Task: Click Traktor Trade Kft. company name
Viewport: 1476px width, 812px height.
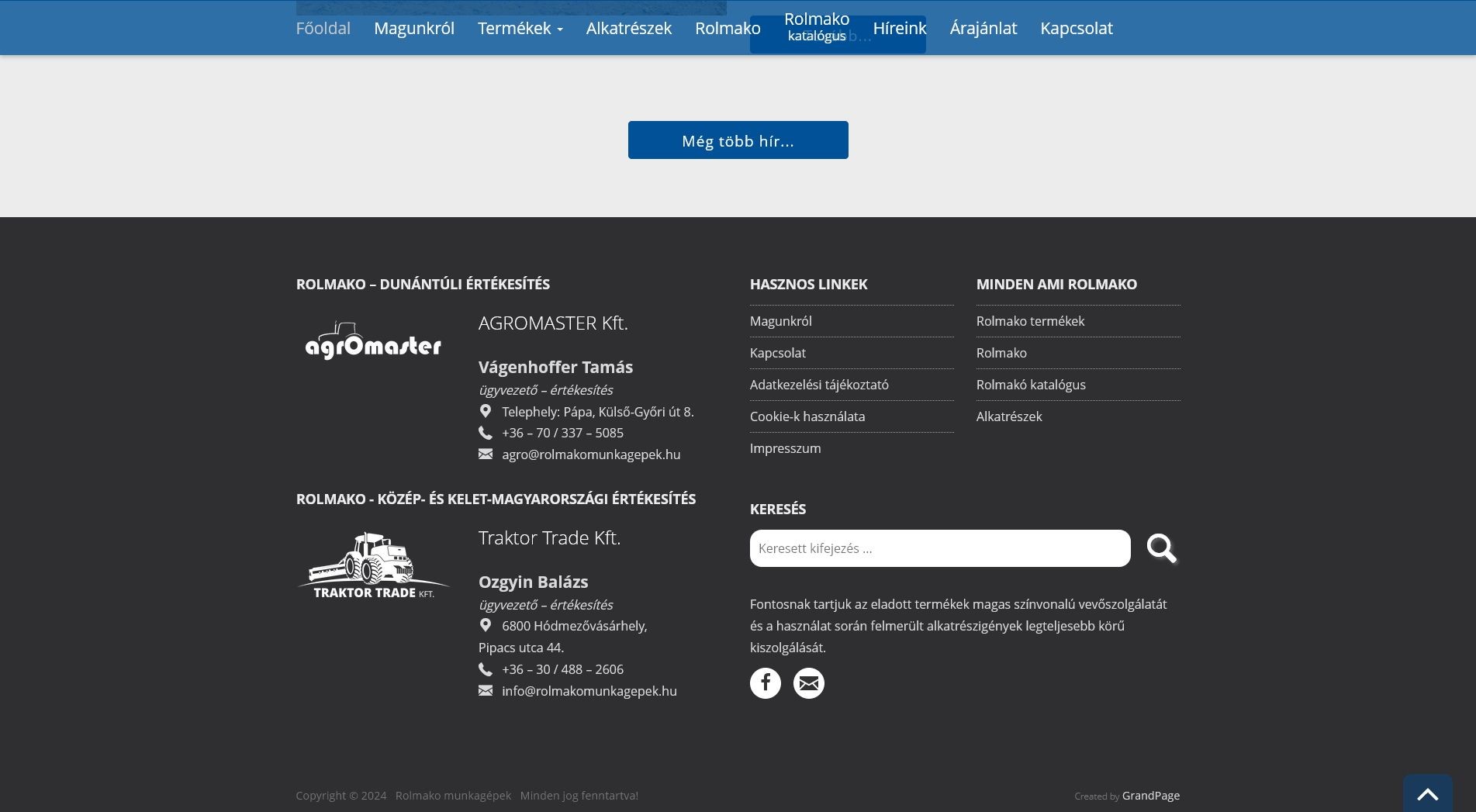Action: click(x=549, y=537)
